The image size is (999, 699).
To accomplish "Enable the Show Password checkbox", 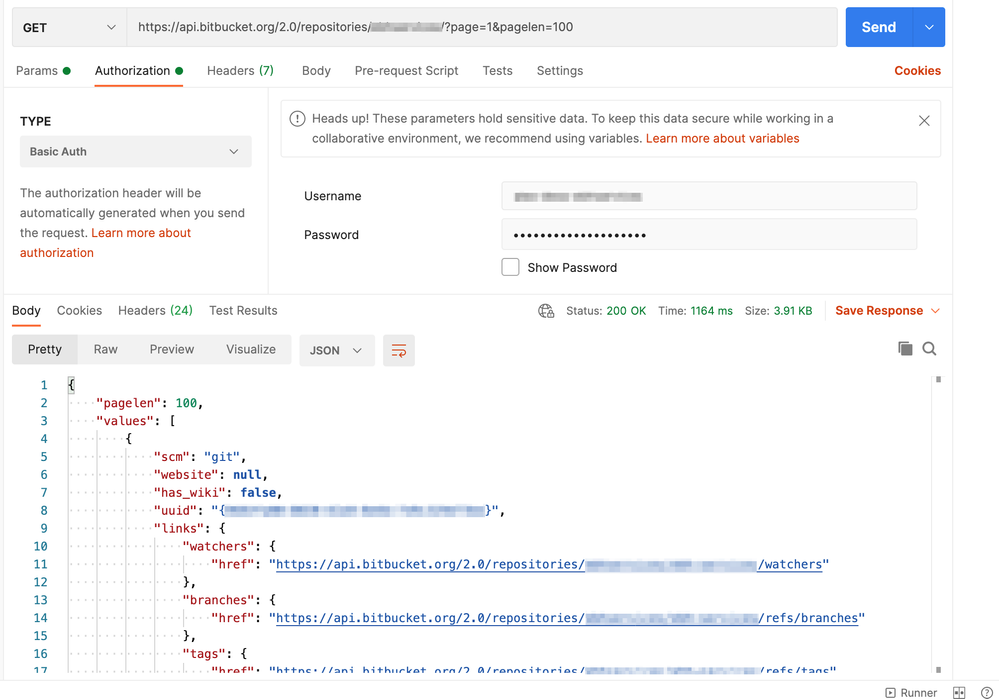I will pyautogui.click(x=510, y=267).
